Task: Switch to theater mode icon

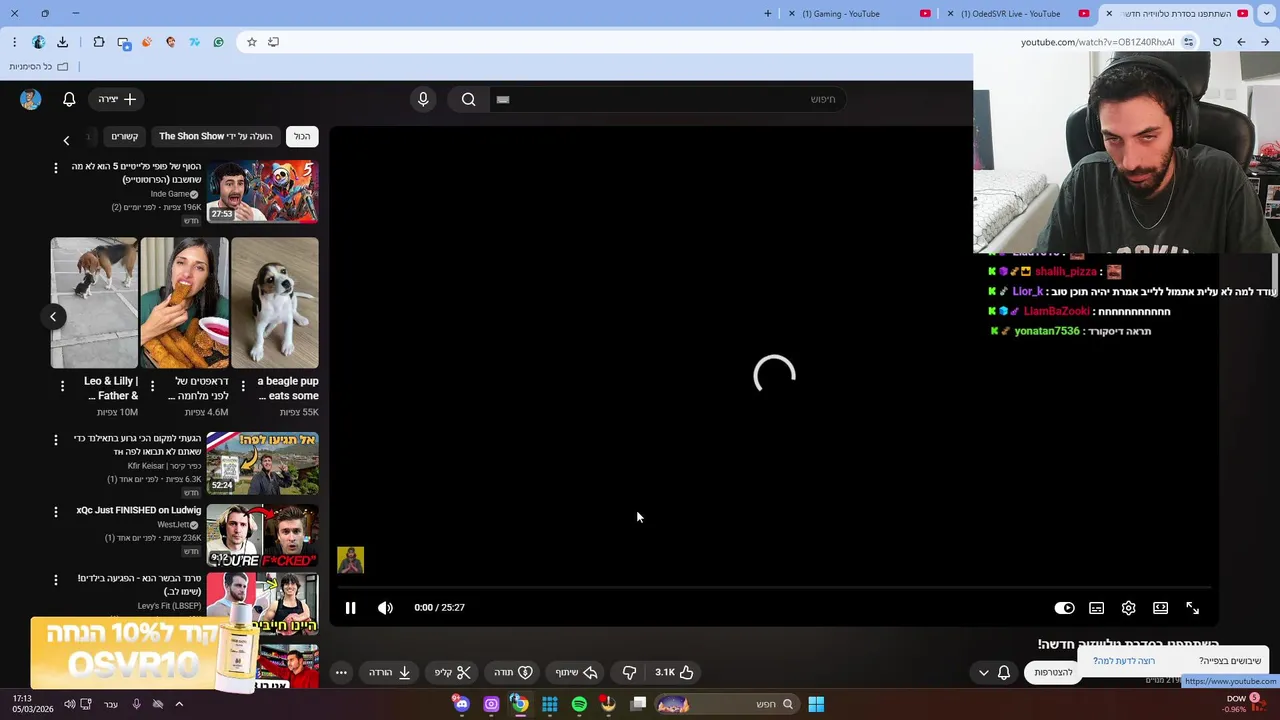Action: (1160, 608)
